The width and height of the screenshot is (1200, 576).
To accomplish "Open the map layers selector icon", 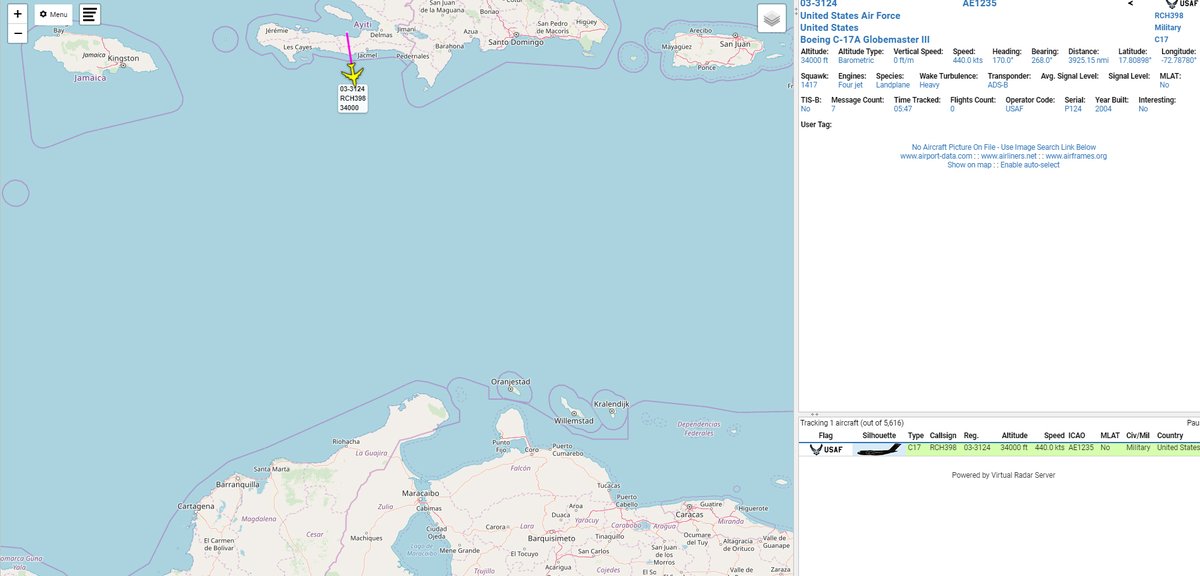I will (772, 19).
